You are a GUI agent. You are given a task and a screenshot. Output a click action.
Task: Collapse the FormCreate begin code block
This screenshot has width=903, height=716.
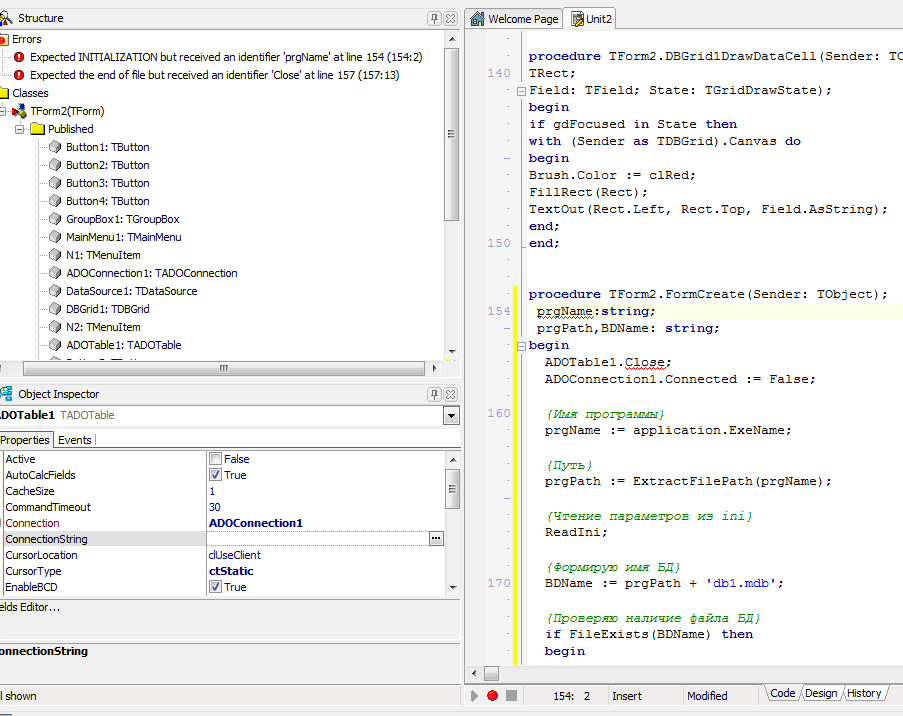click(x=520, y=345)
